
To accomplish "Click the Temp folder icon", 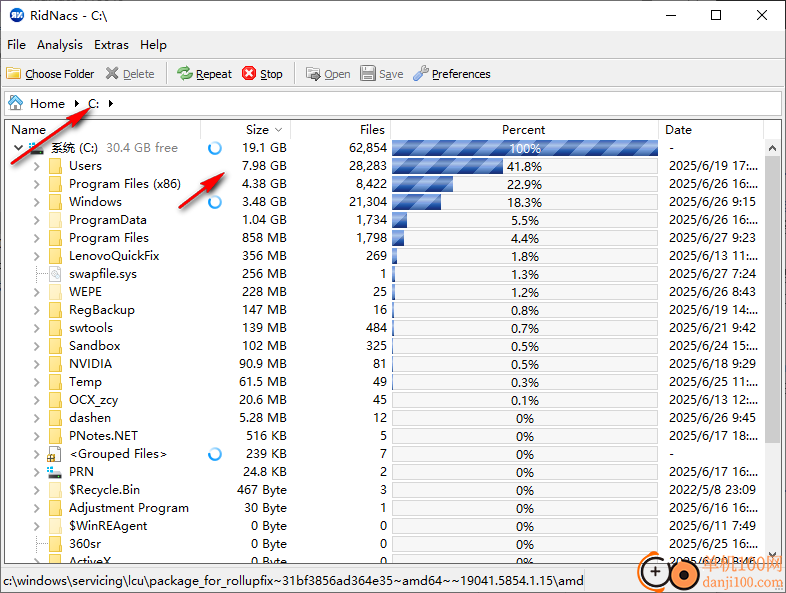I will tap(56, 382).
